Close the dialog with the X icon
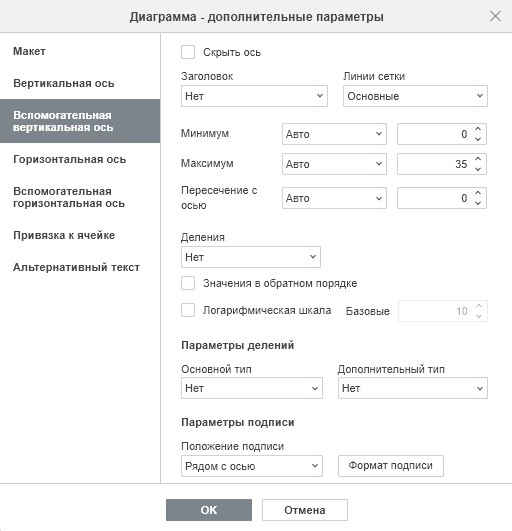 pyautogui.click(x=495, y=16)
